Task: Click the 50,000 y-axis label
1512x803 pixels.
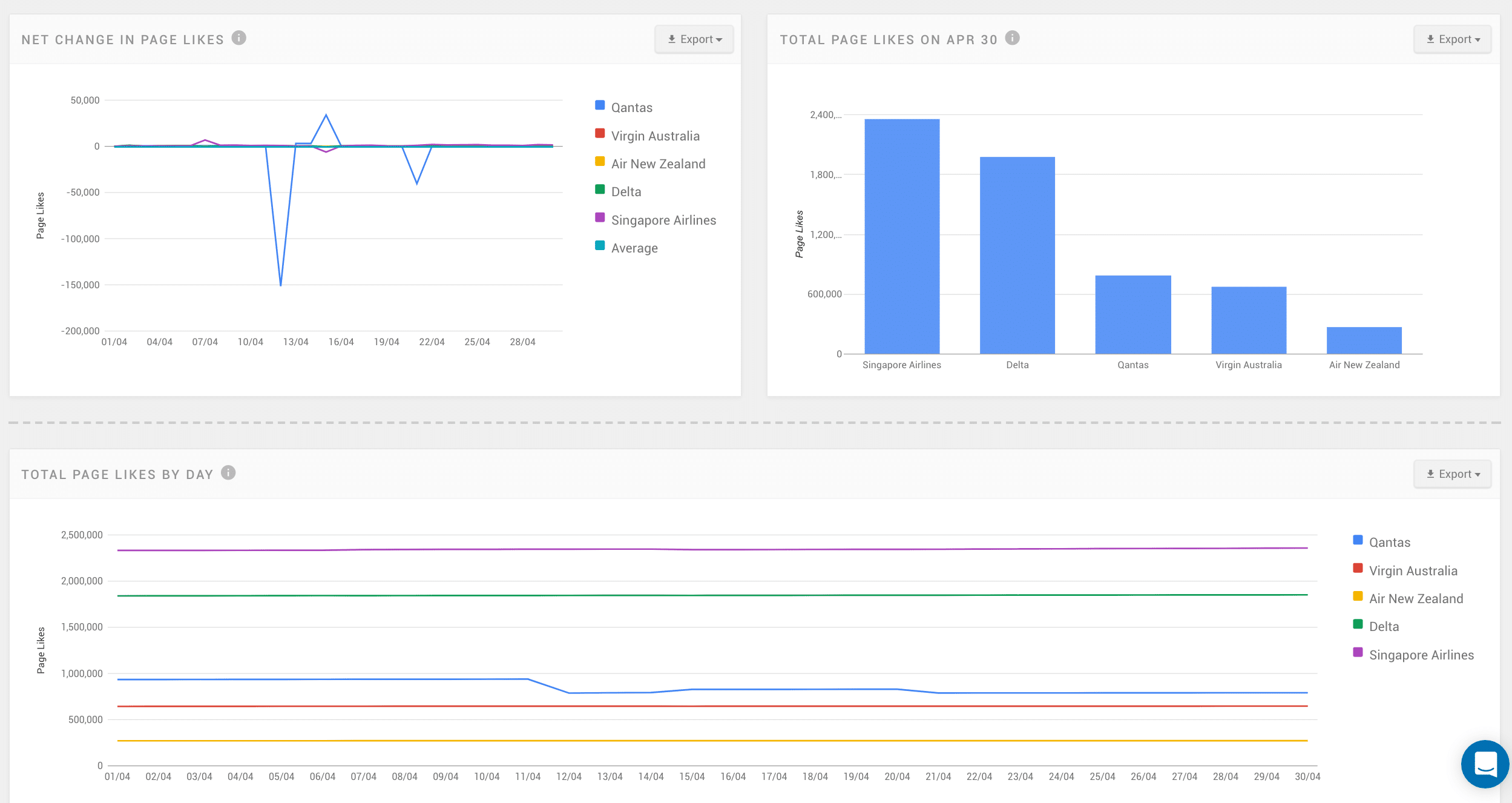Action: [85, 100]
